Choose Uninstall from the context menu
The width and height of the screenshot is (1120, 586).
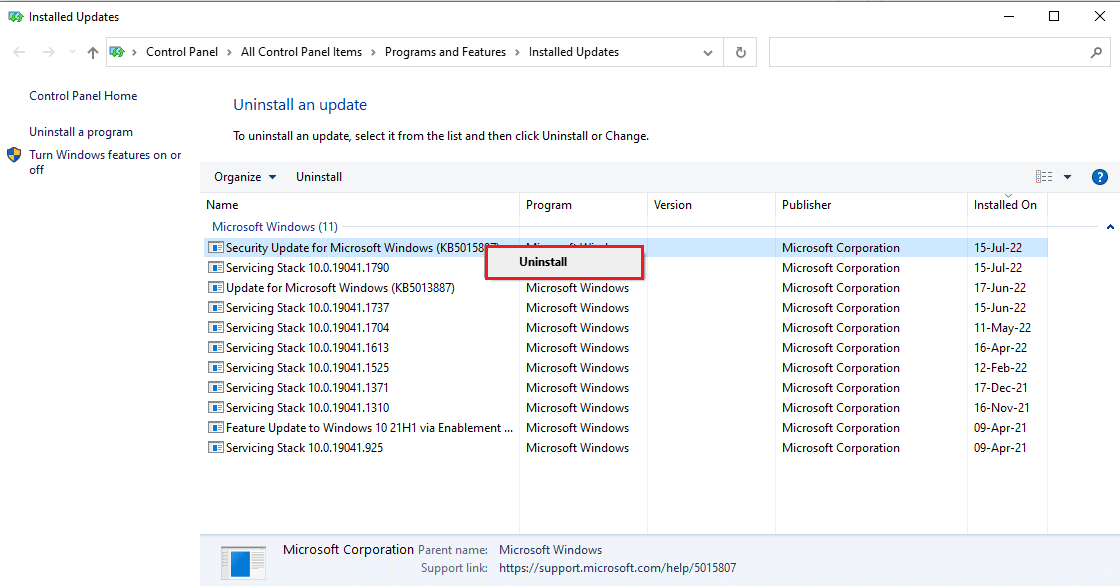(x=564, y=262)
